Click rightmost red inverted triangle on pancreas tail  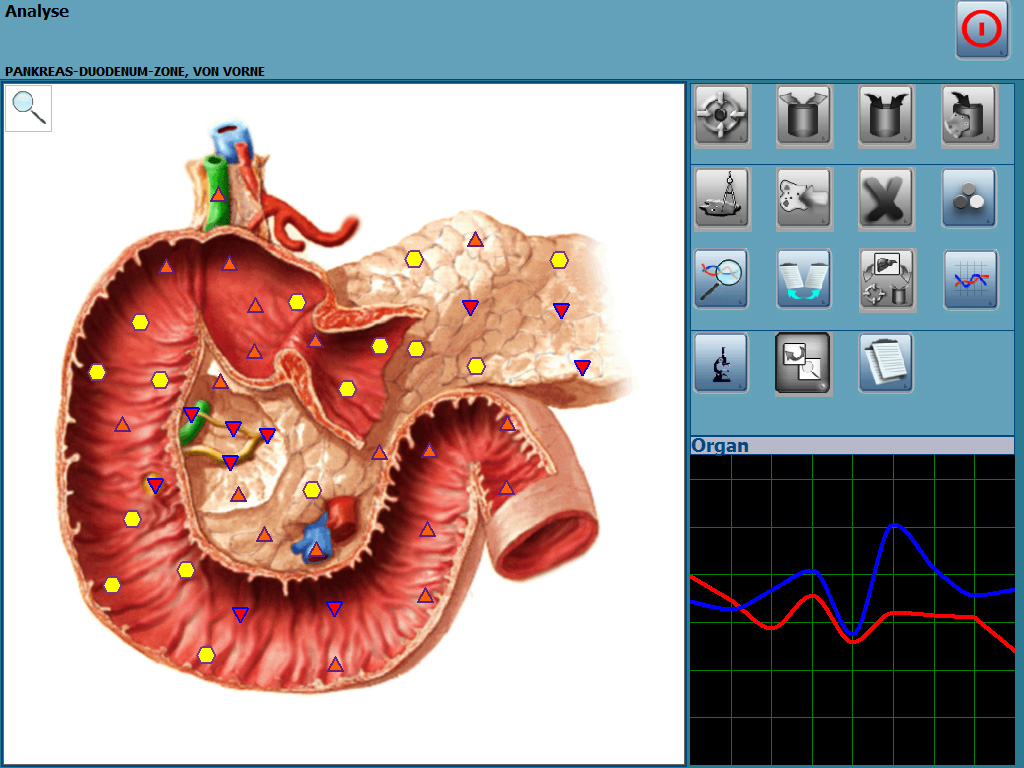point(583,368)
